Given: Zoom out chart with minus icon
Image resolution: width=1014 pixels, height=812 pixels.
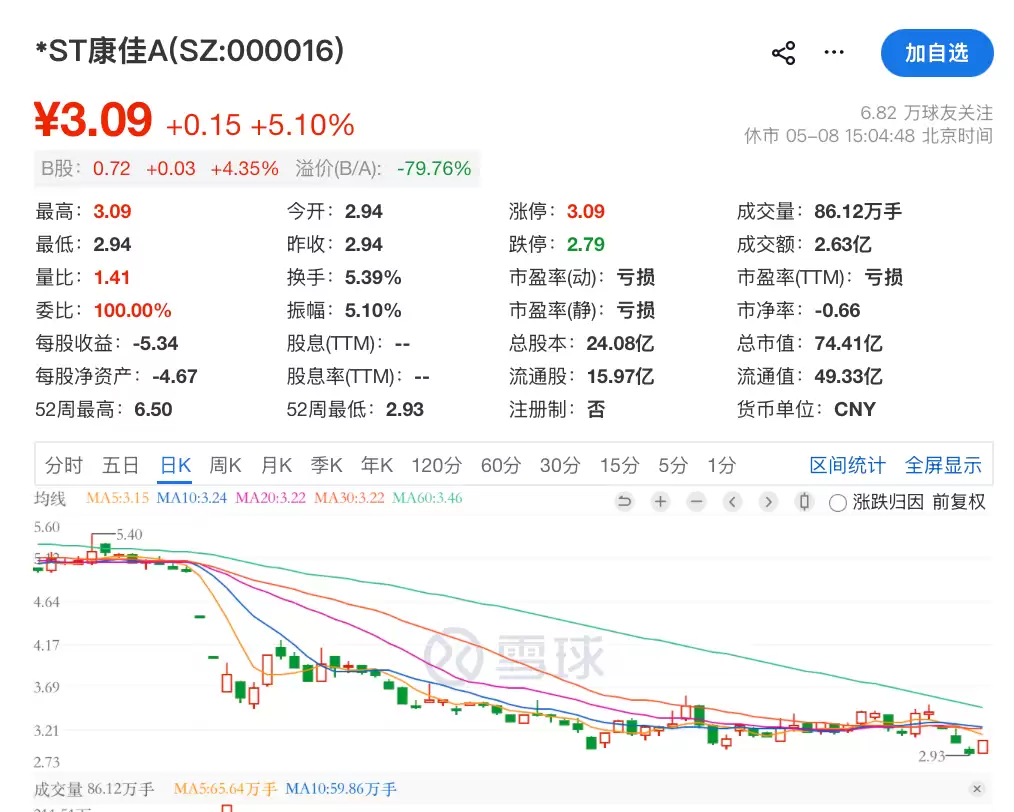Looking at the screenshot, I should tap(696, 502).
